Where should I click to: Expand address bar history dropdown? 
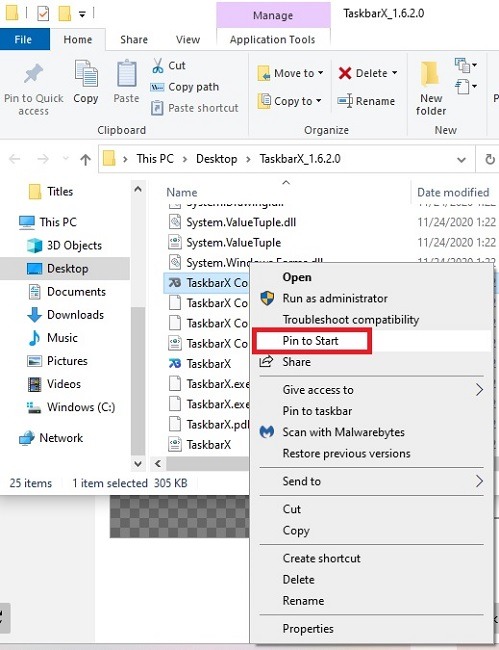(461, 159)
